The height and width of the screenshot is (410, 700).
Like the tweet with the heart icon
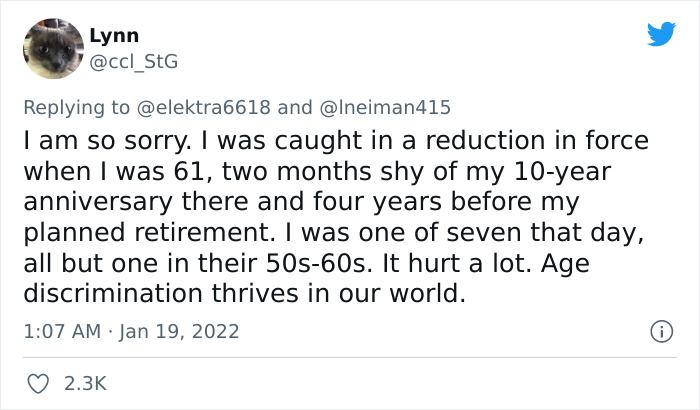(36, 382)
